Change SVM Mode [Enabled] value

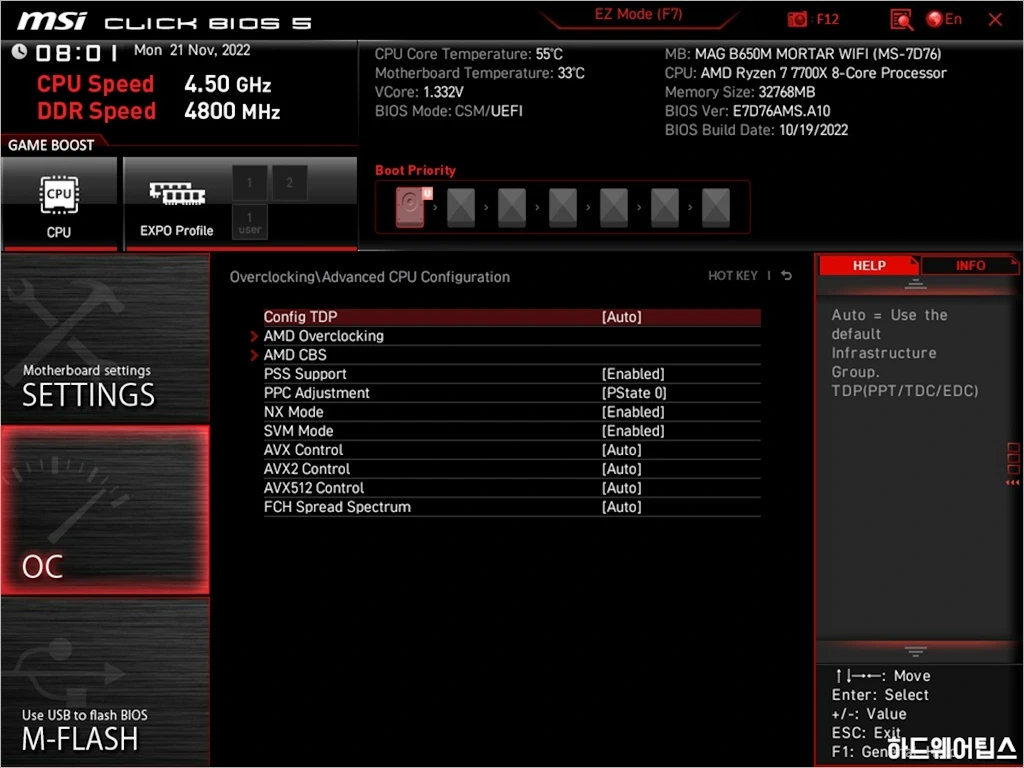point(633,430)
